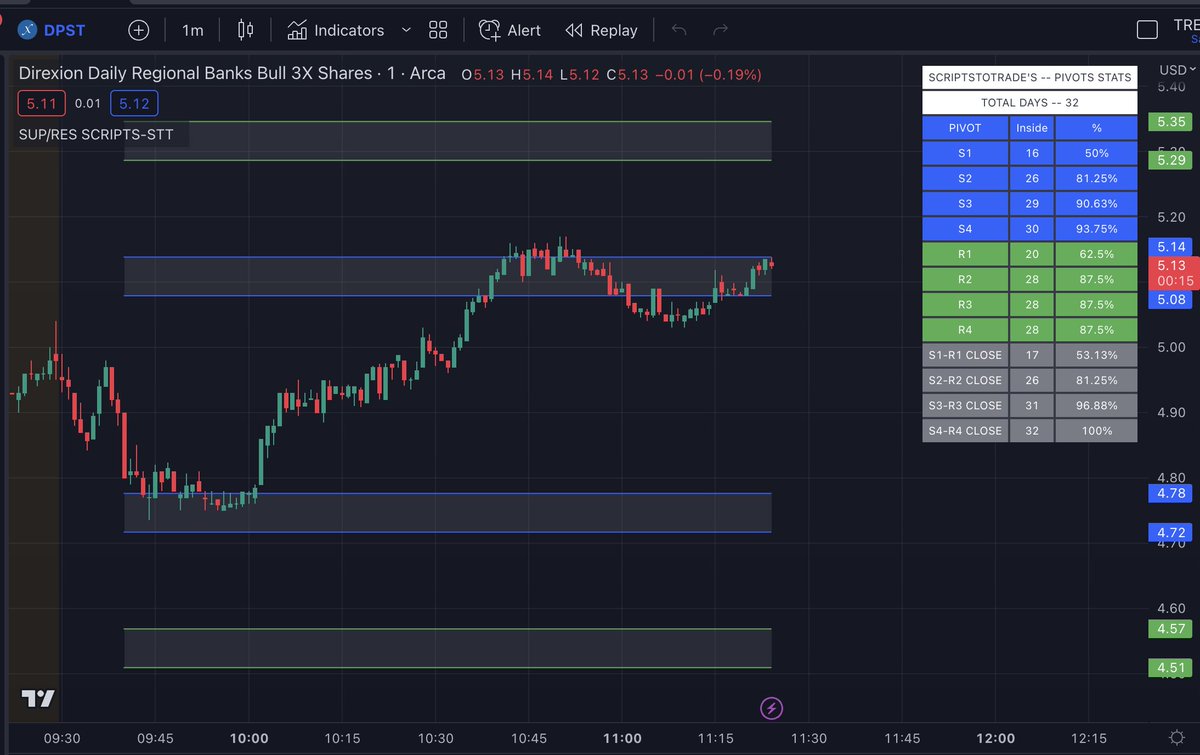Screen dimensions: 1200x755
Task: Click the 11:00 time axis label
Action: pos(623,738)
